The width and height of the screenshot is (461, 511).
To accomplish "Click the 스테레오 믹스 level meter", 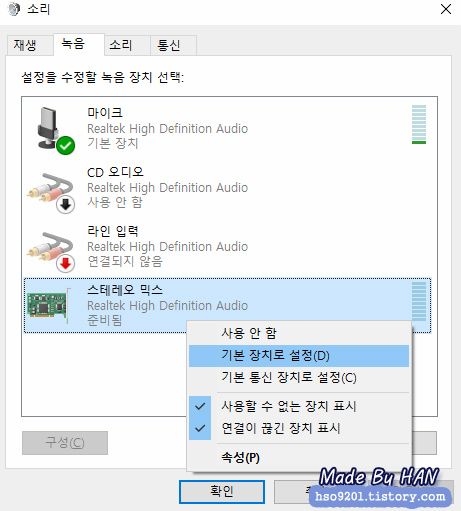I will (419, 302).
